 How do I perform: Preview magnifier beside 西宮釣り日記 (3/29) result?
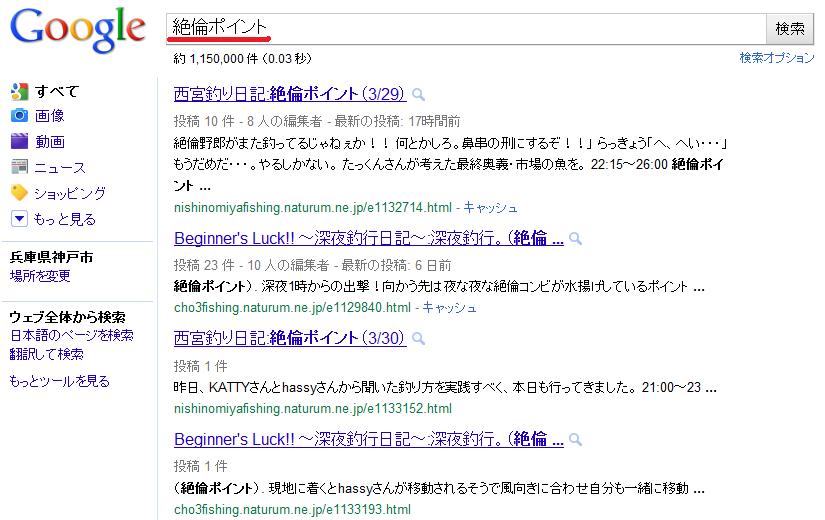[x=418, y=94]
